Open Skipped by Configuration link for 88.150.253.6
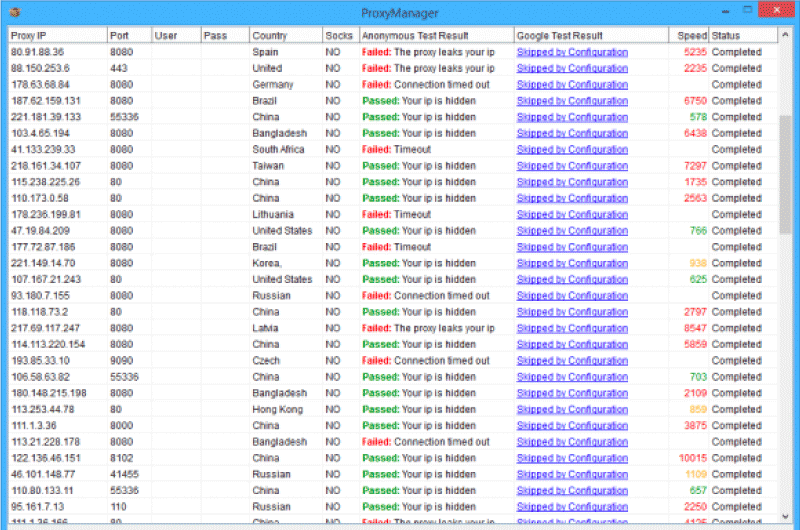Image resolution: width=800 pixels, height=530 pixels. point(572,68)
